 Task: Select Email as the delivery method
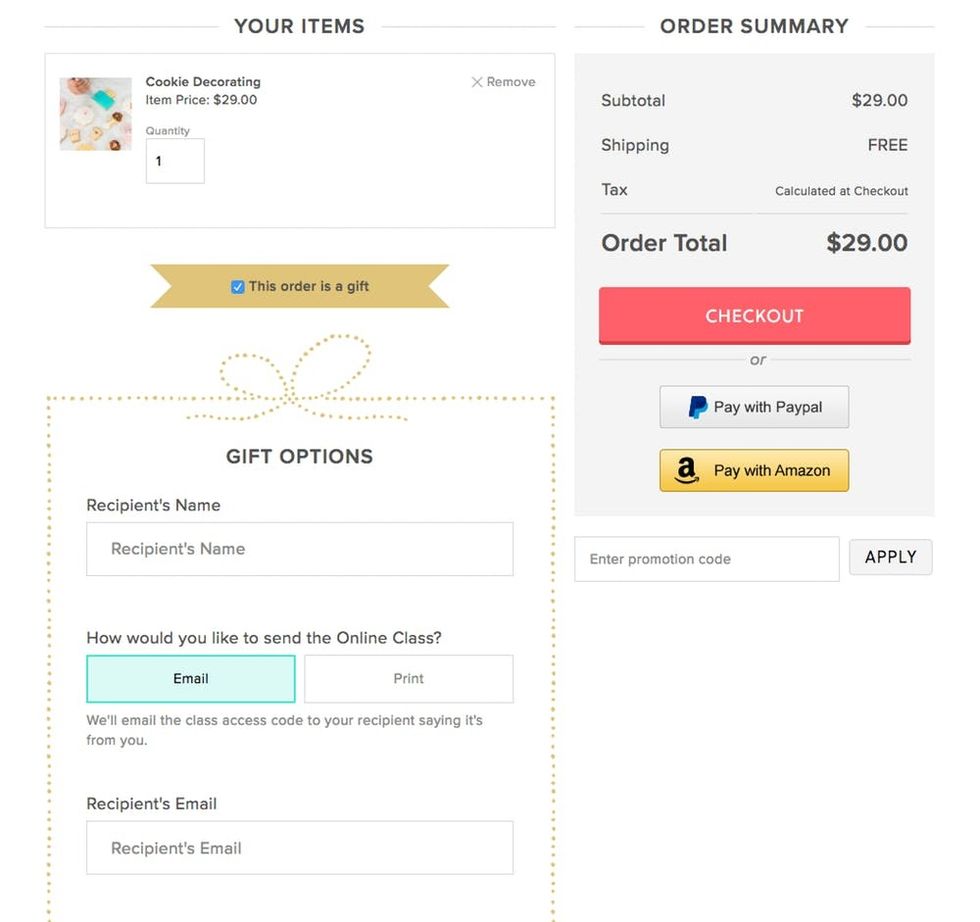[x=191, y=679]
